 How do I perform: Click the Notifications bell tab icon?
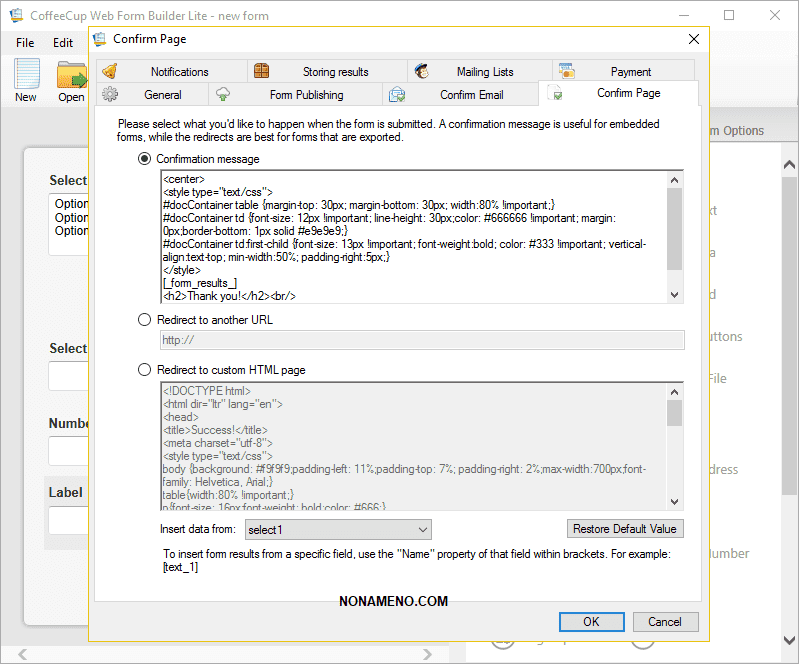click(x=110, y=71)
